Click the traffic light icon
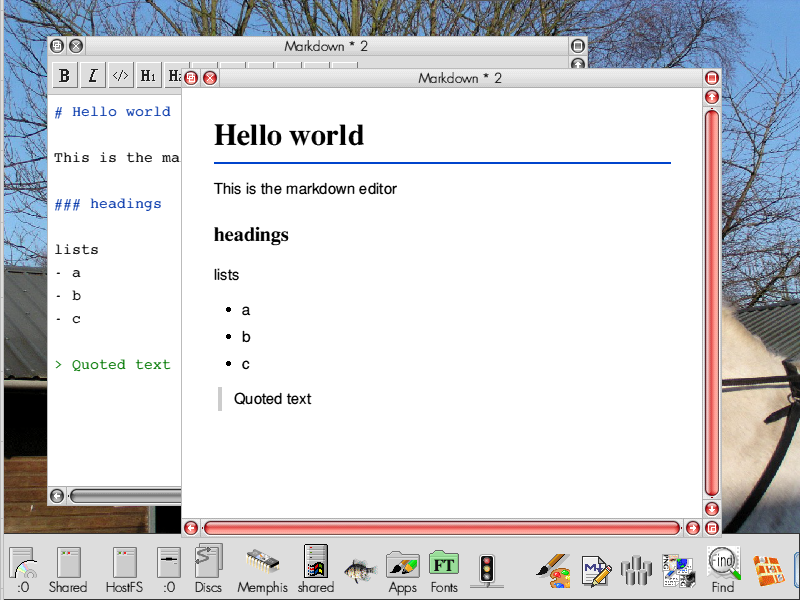Screen dimensions: 800x600 pos(487,570)
